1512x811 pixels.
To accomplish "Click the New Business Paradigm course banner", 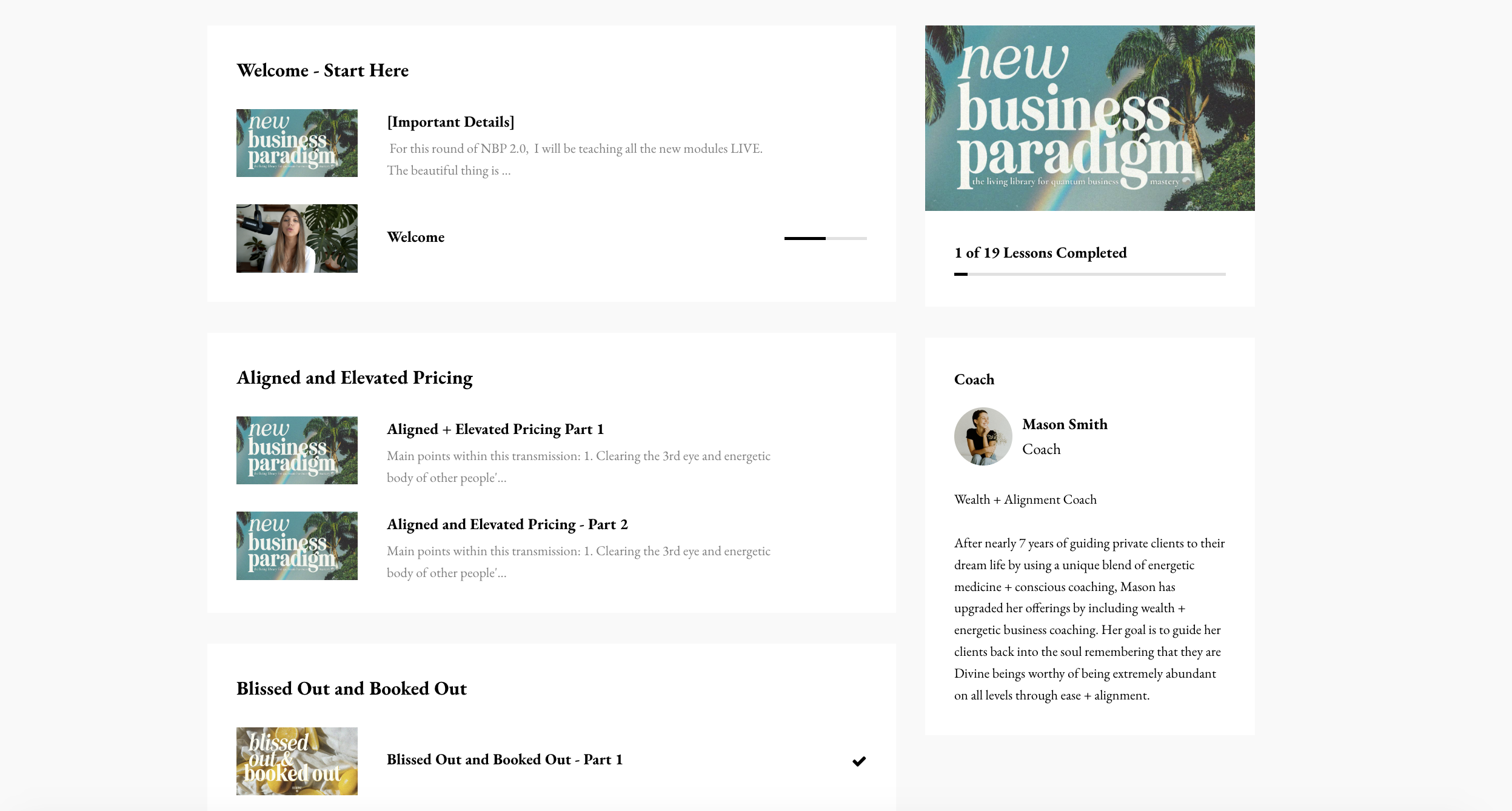I will 1090,118.
